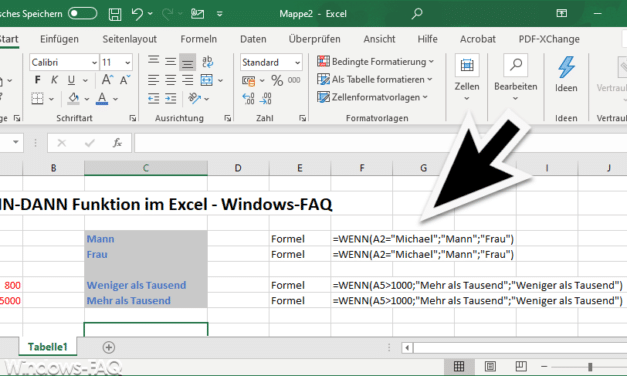Toggle italic formatting K button
This screenshot has height=376, width=627.
[x=54, y=80]
